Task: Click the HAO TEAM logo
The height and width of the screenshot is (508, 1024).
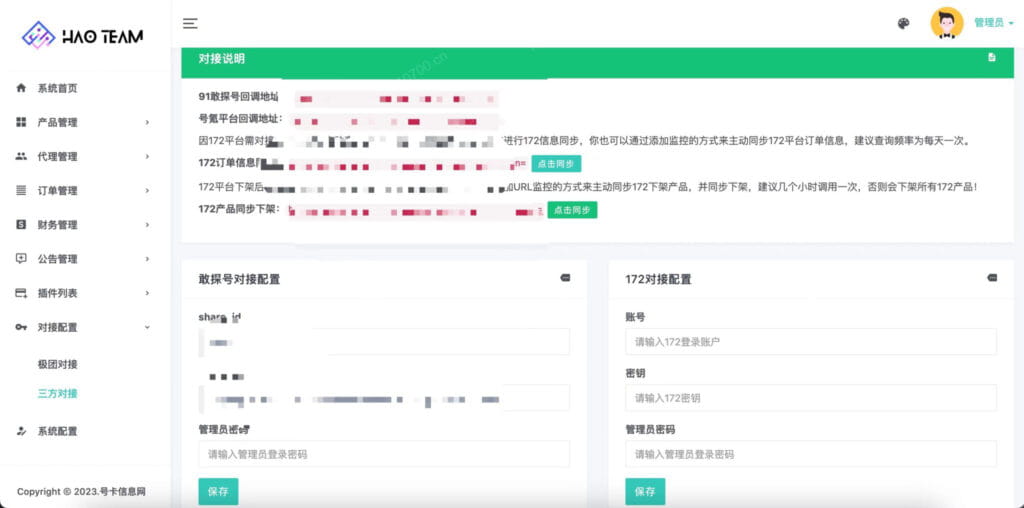Action: 82,35
